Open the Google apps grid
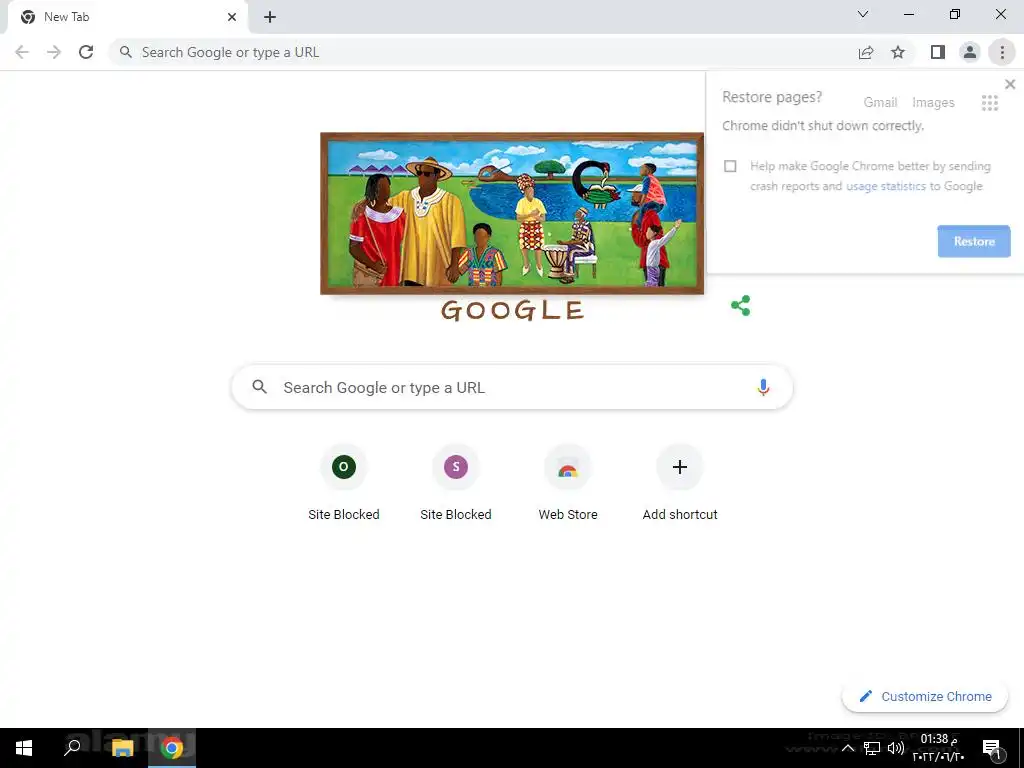The height and width of the screenshot is (768, 1024). pyautogui.click(x=989, y=103)
